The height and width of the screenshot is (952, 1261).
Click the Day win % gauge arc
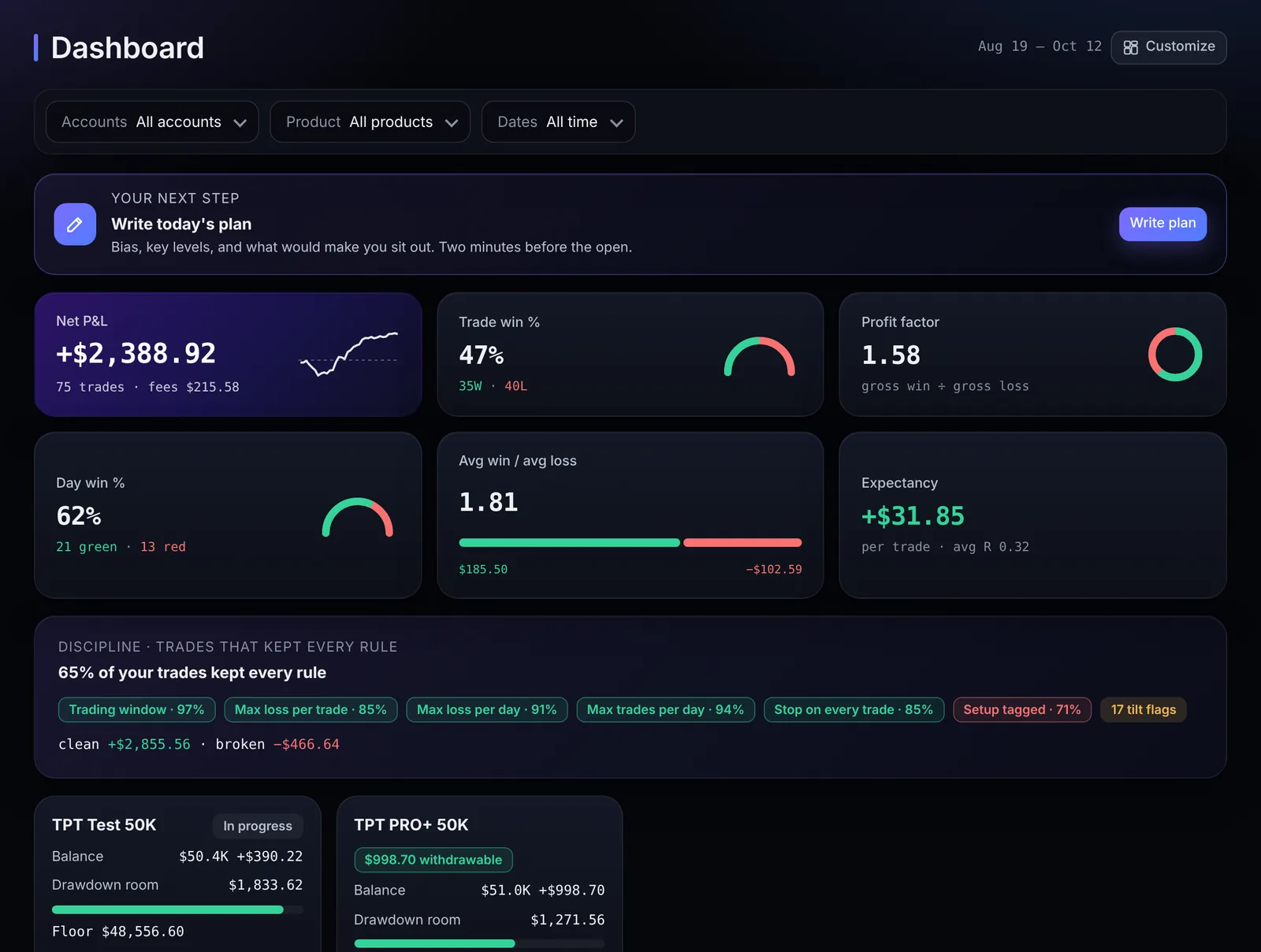click(357, 518)
